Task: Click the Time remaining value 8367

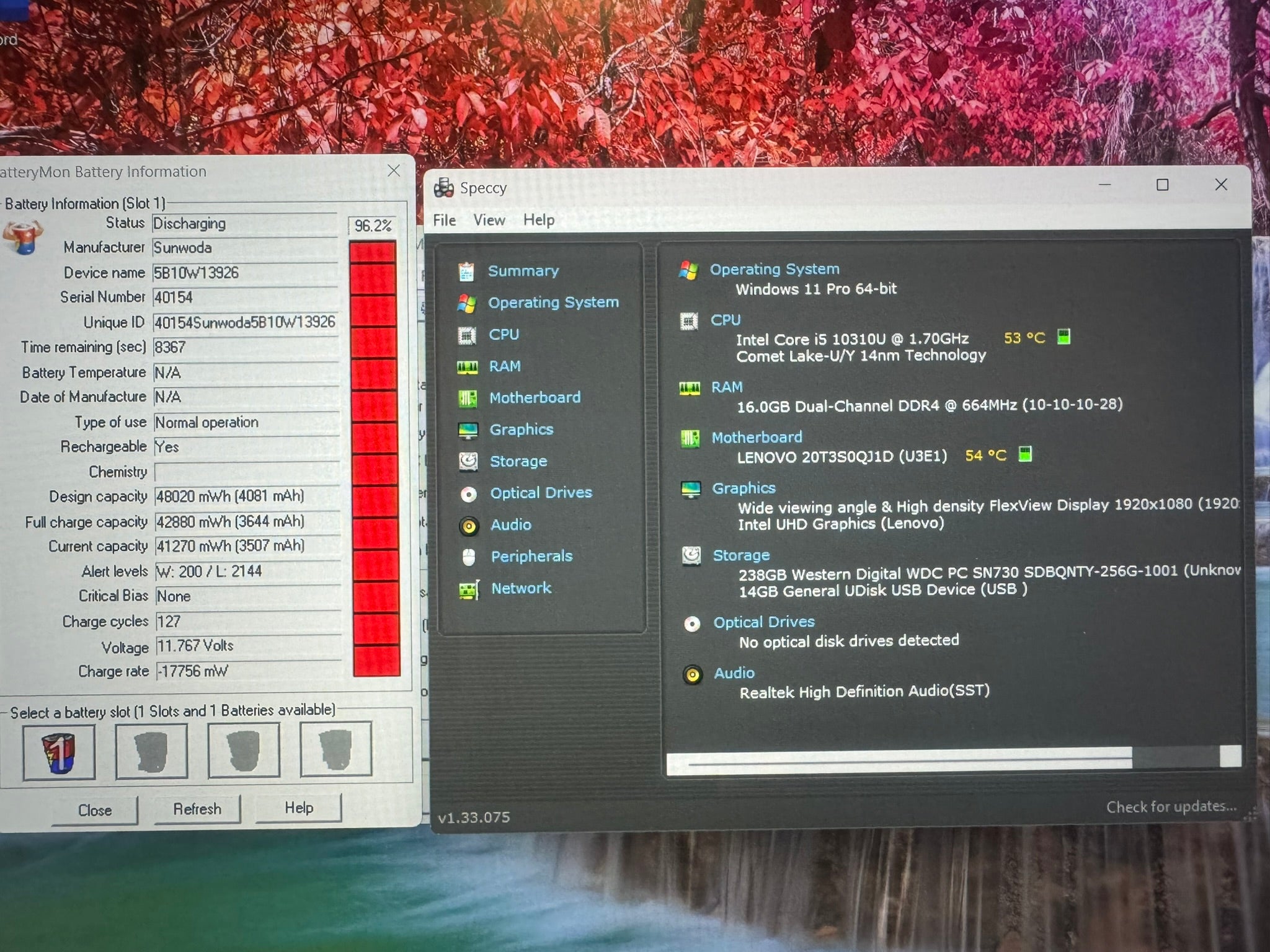Action: pyautogui.click(x=169, y=348)
